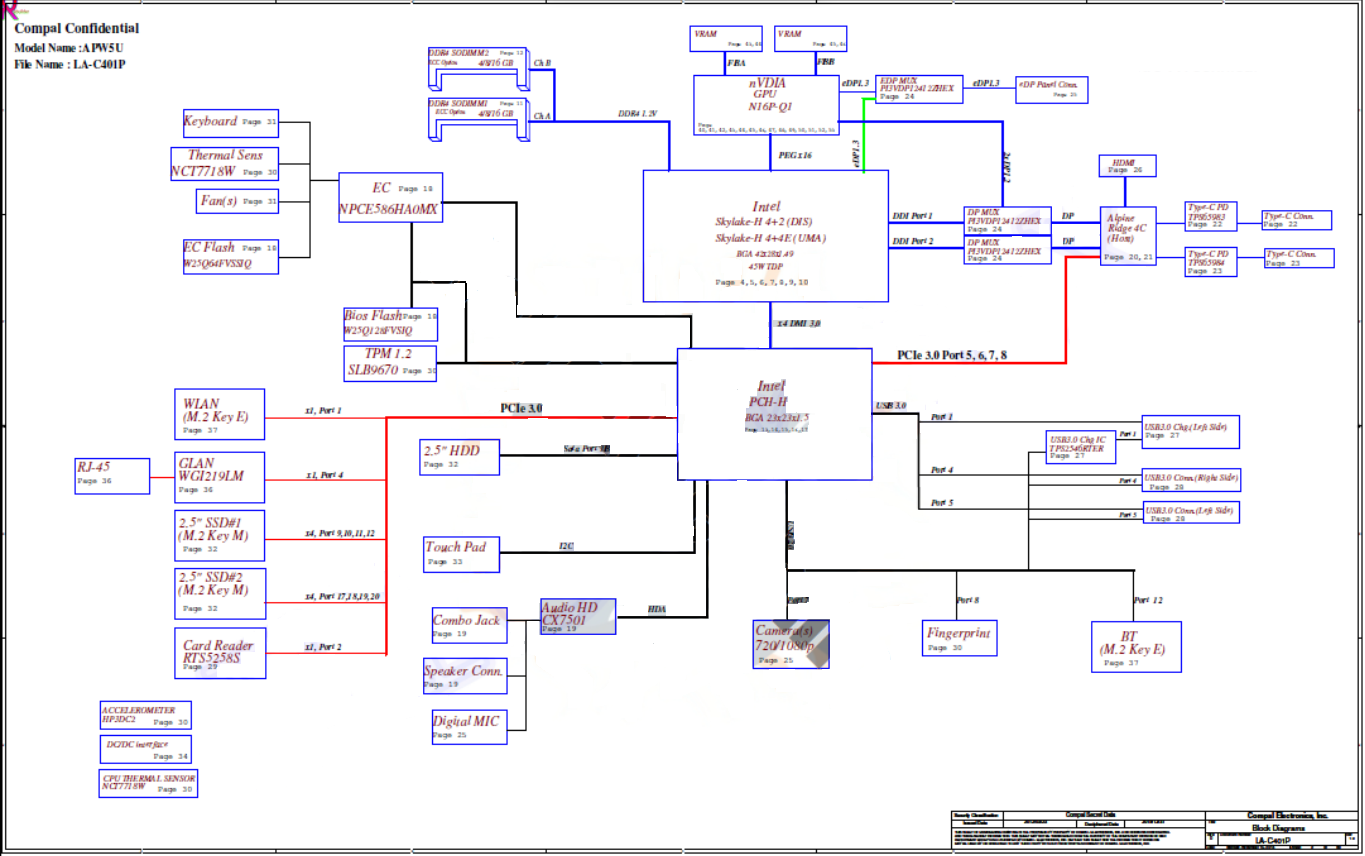The height and width of the screenshot is (856, 1365).
Task: Select the DP MUX on DDI Port 1
Action: [x=1008, y=220]
